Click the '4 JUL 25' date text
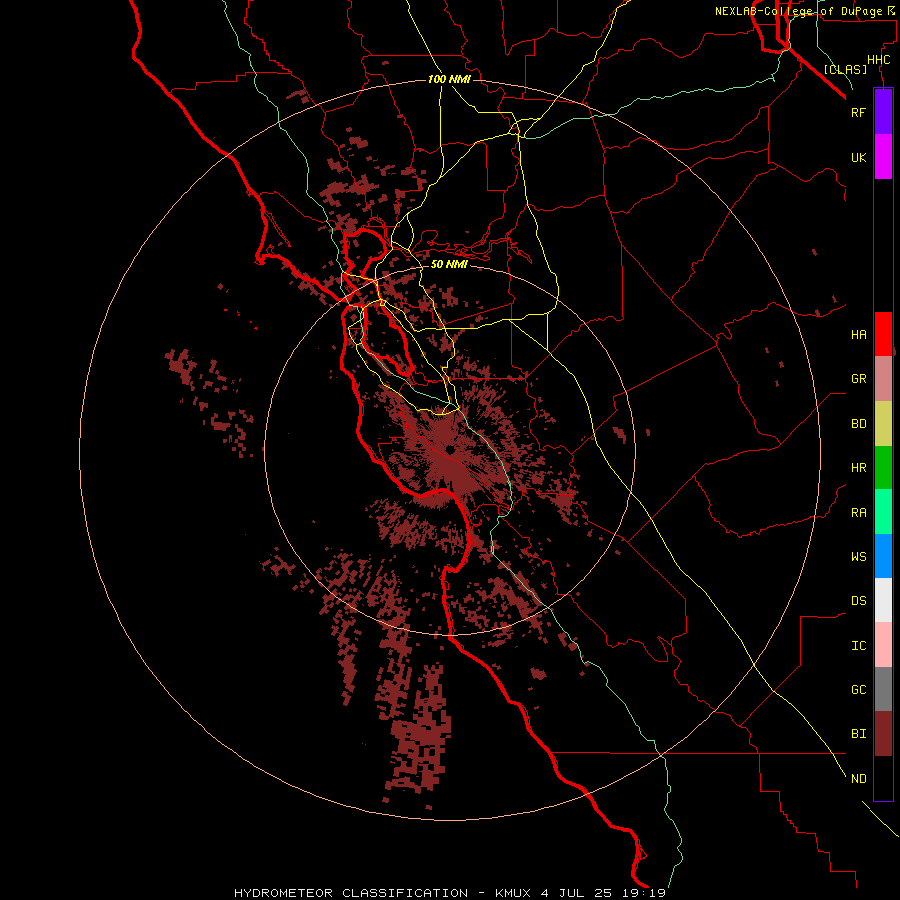Screen dimensions: 900x900 pyautogui.click(x=577, y=893)
